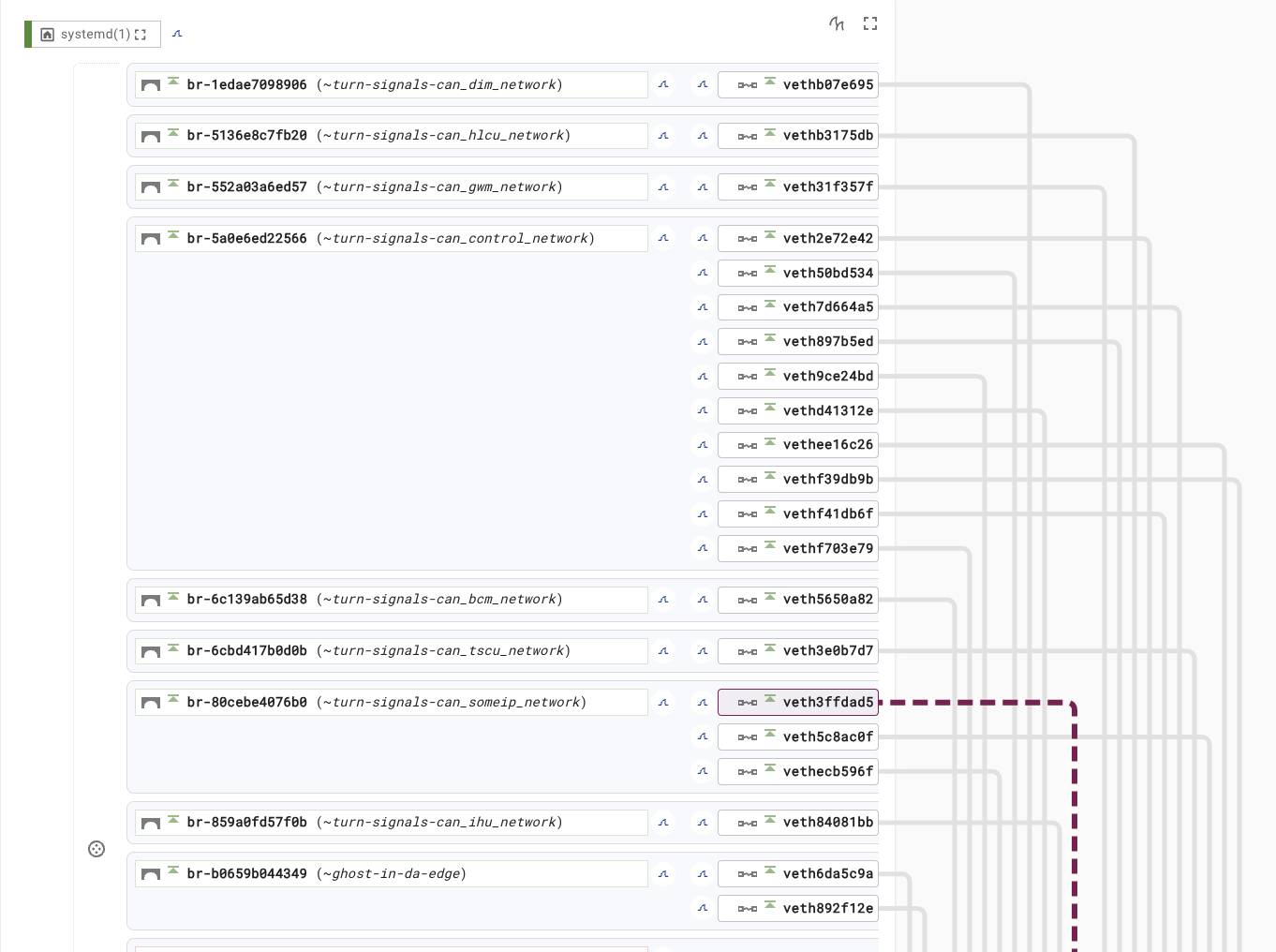The image size is (1276, 952).
Task: Click the capture icon beside fullscreen button
Action: click(837, 23)
